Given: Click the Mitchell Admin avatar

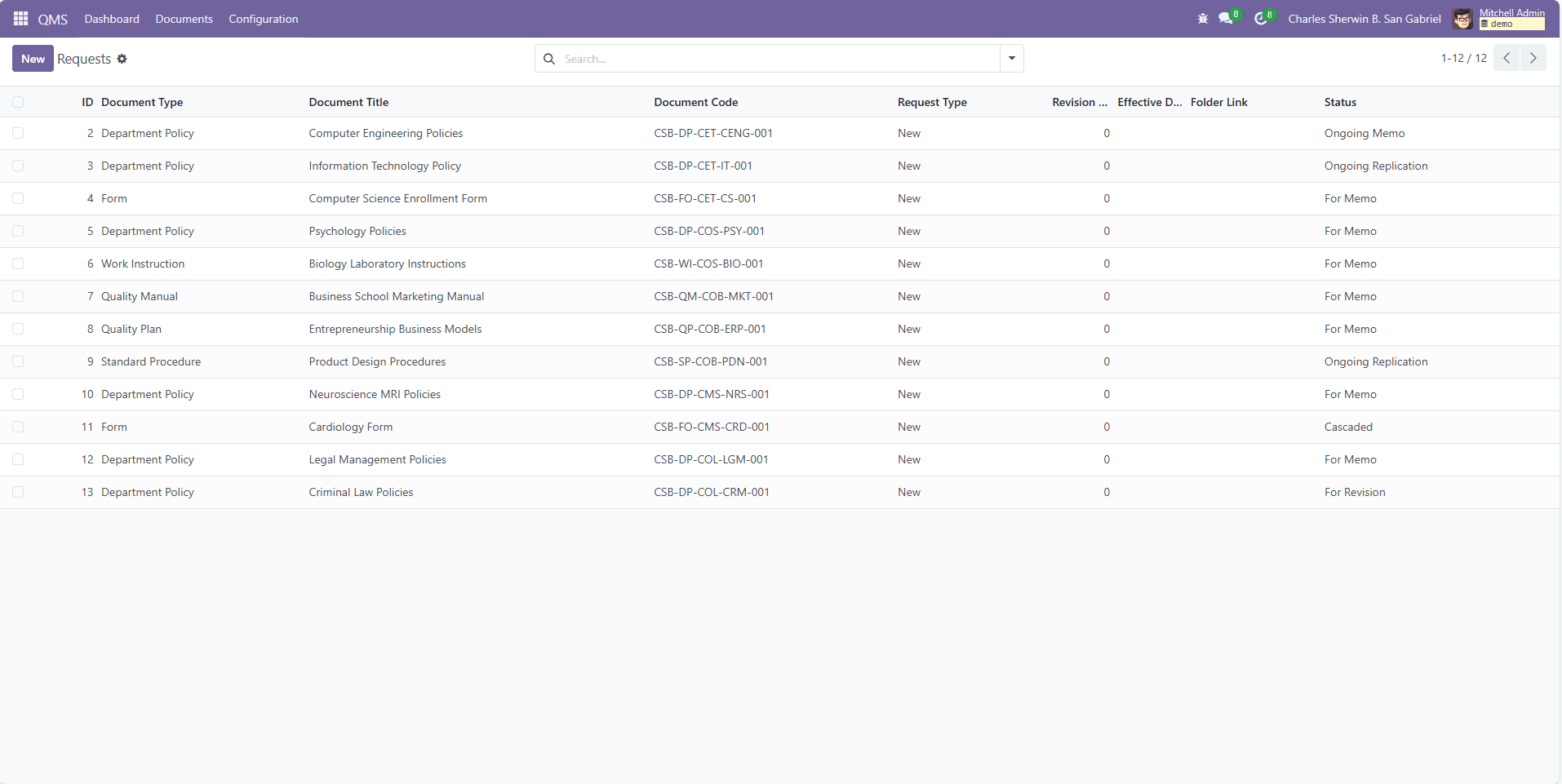Looking at the screenshot, I should point(1462,19).
